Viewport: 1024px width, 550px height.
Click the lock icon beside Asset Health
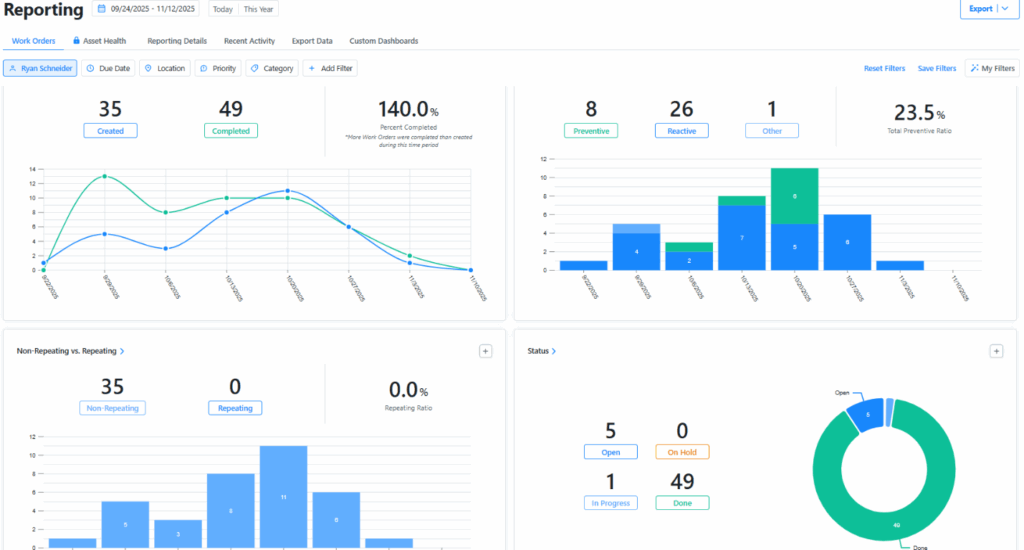[76, 41]
